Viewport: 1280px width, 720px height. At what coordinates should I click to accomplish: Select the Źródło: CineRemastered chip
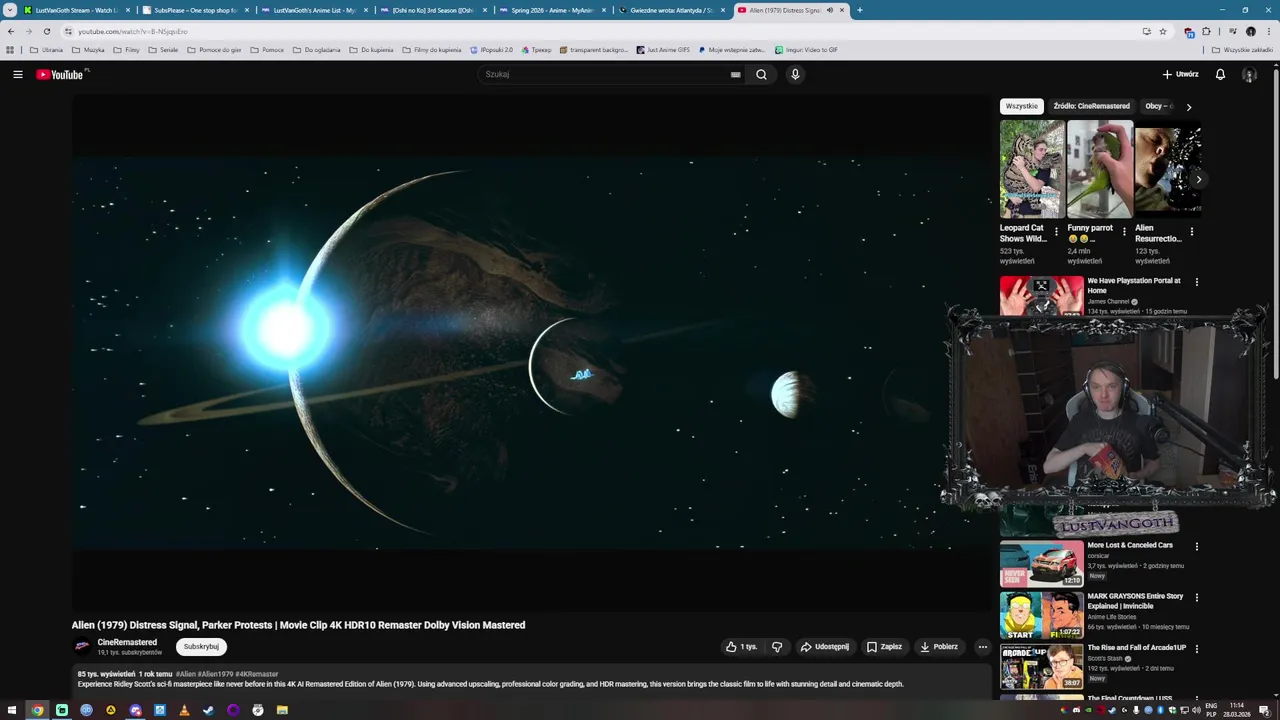[x=1091, y=106]
